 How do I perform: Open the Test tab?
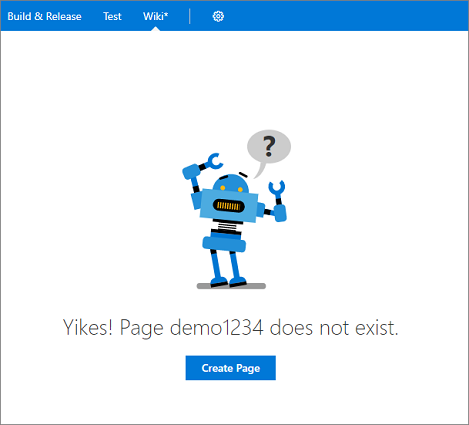coord(112,16)
